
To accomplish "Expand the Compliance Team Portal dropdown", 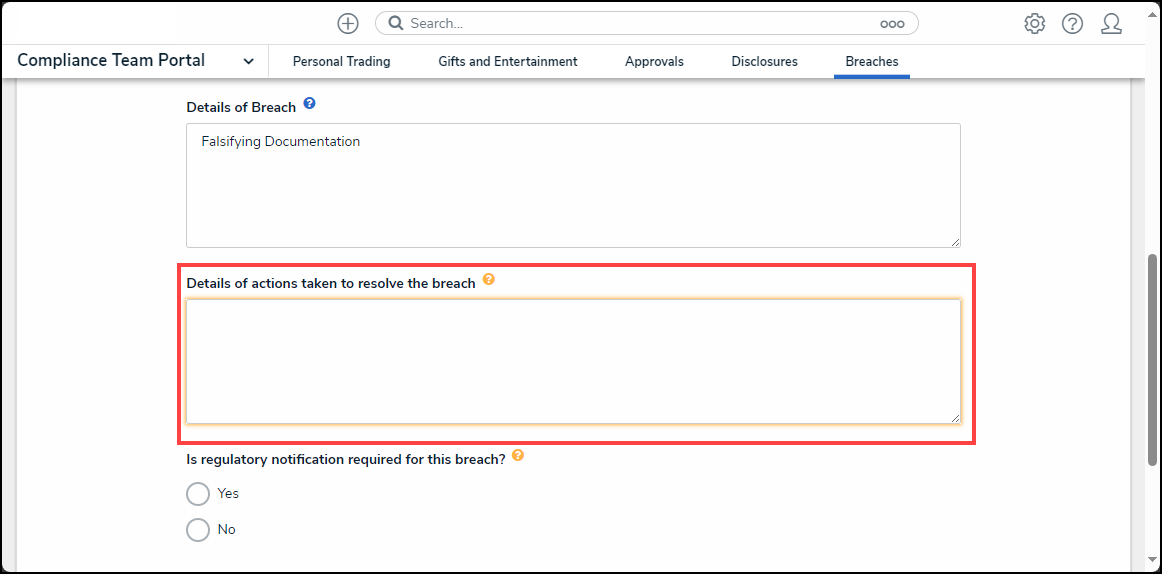I will click(x=248, y=62).
